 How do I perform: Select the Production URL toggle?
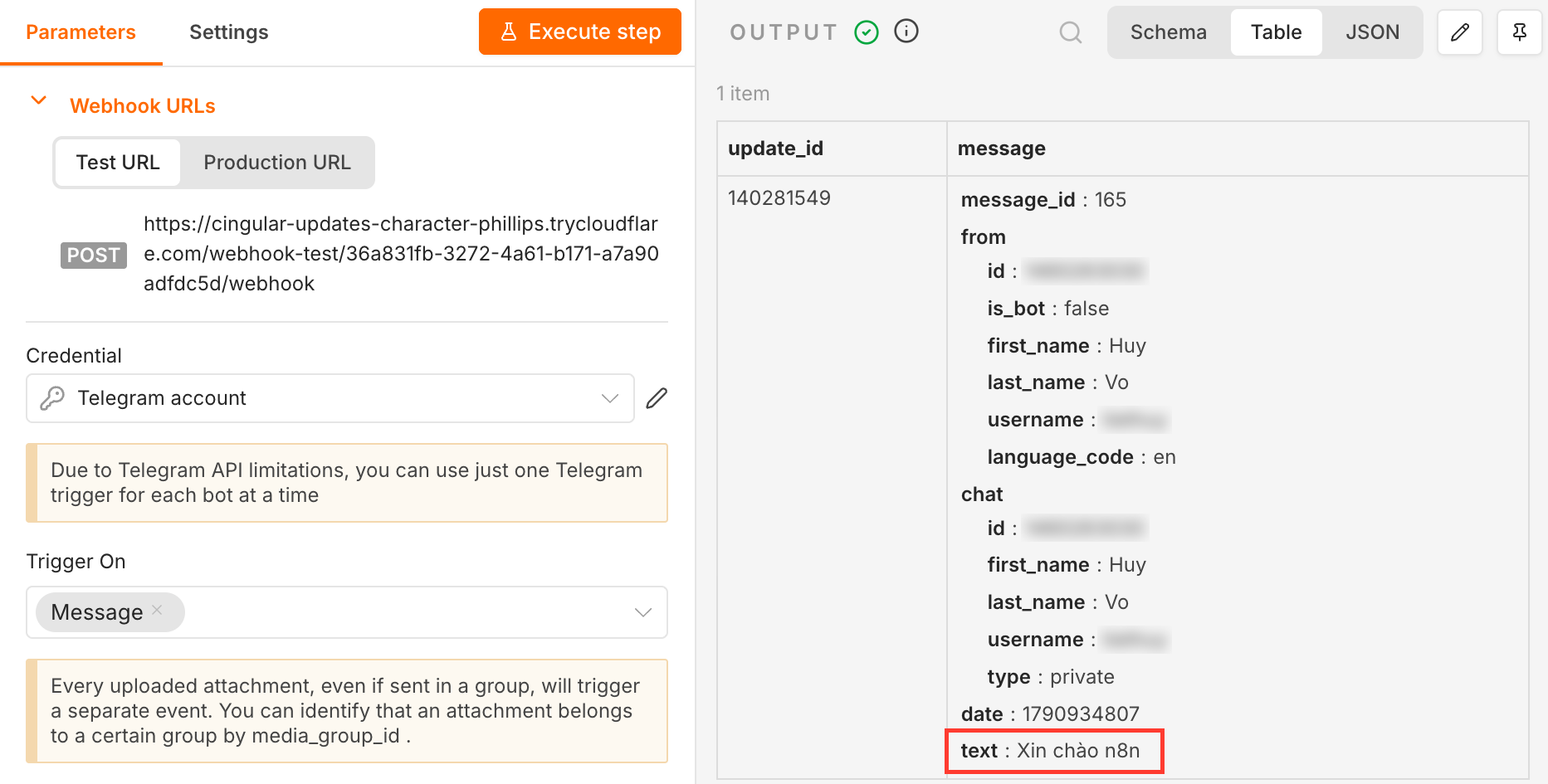[277, 163]
